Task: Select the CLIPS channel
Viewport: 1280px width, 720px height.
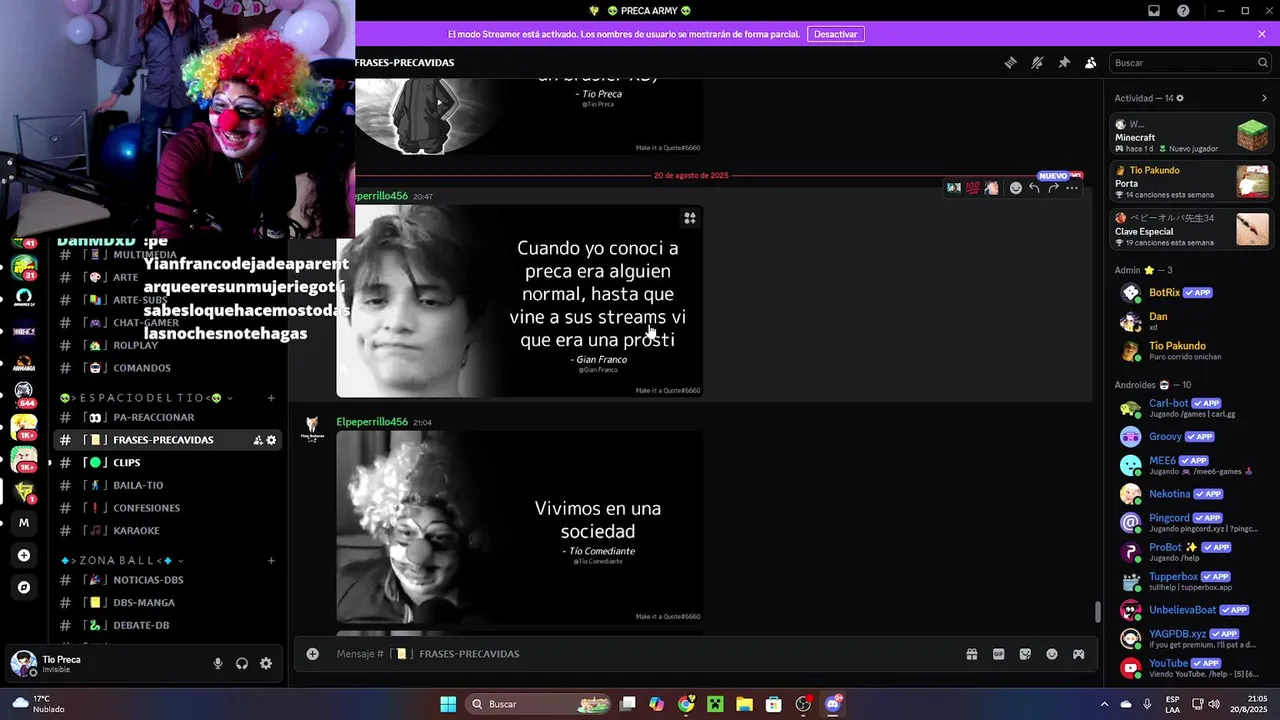Action: (166, 463)
